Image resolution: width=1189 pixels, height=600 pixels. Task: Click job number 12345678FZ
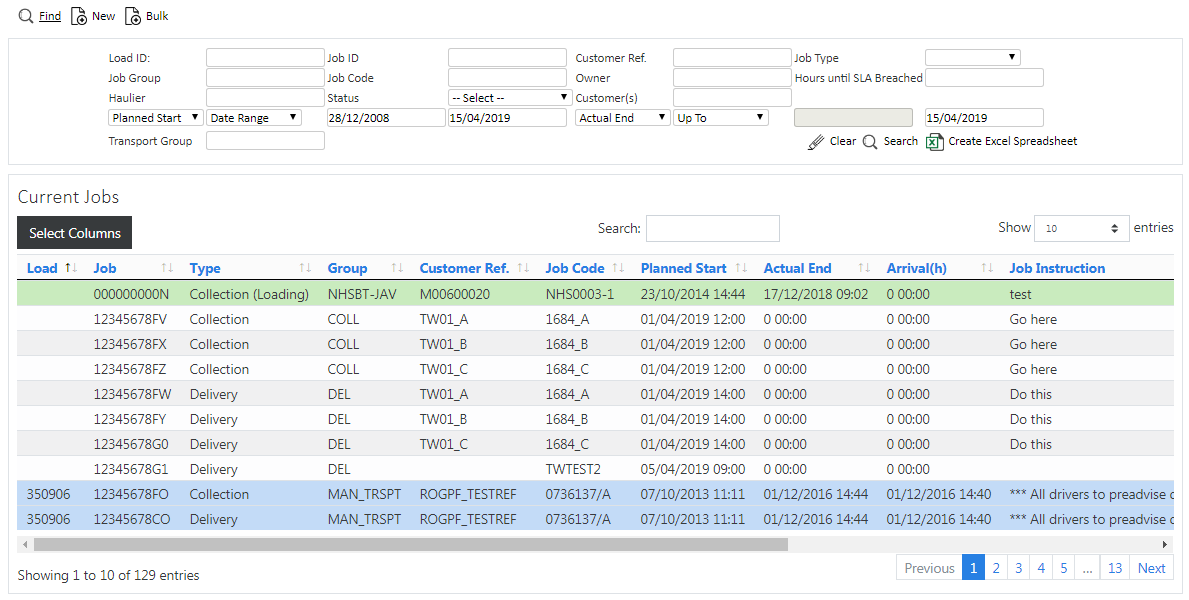point(130,369)
